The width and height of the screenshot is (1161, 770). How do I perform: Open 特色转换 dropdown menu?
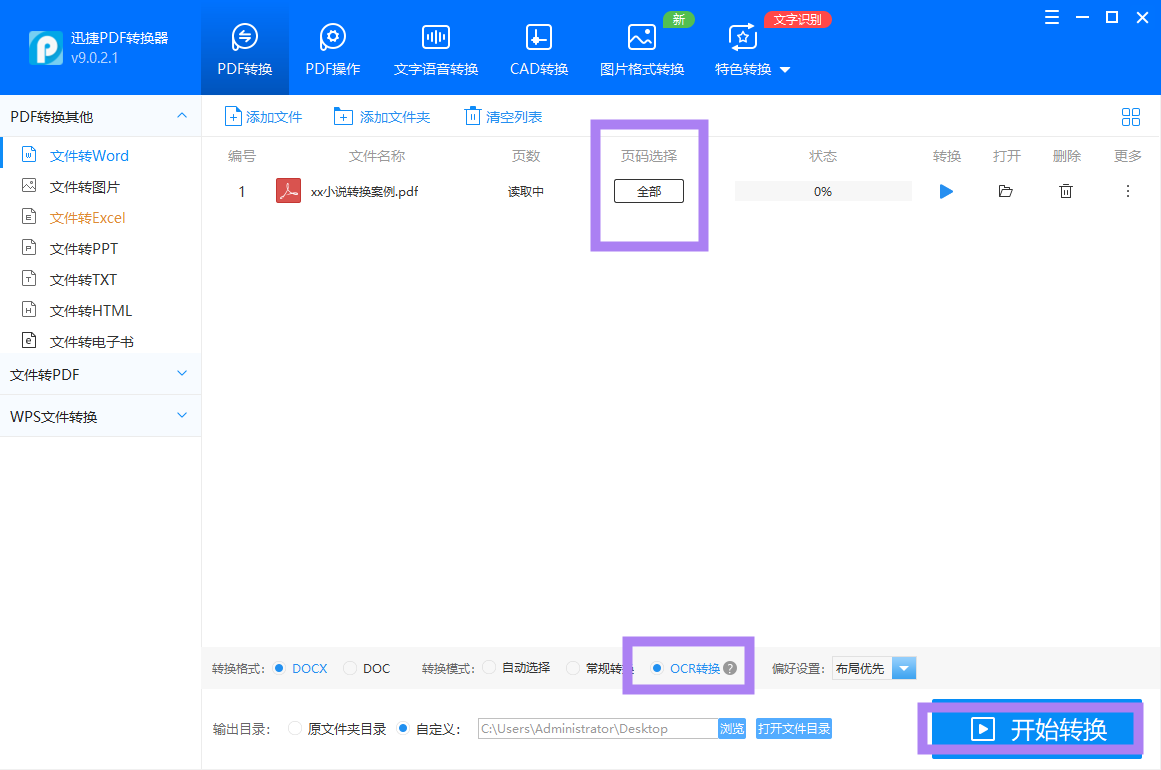pos(752,49)
